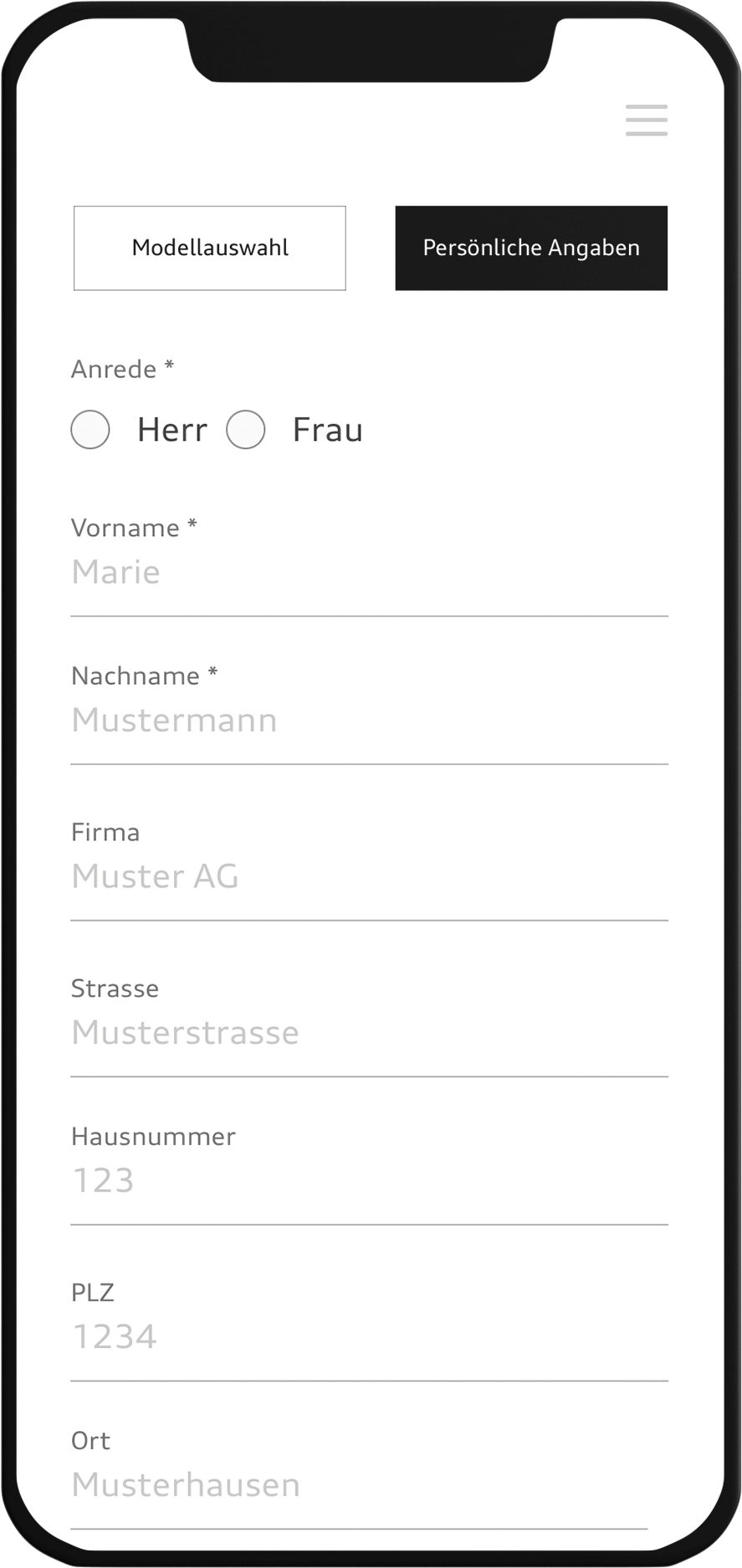Screen dimensions: 742x1568
Task: Open the hamburger menu
Action: coord(646,120)
